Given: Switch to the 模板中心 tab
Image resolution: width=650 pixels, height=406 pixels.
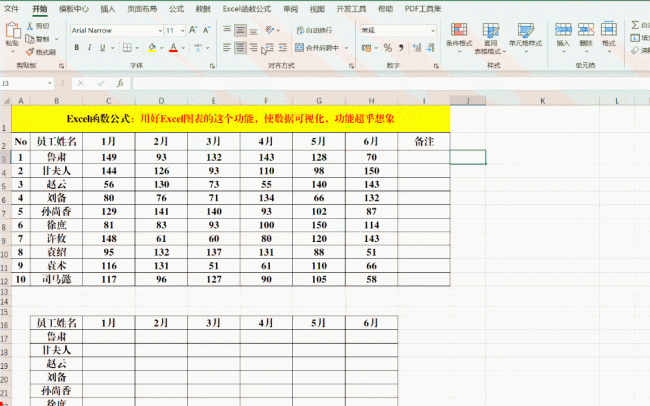Looking at the screenshot, I should pos(74,9).
